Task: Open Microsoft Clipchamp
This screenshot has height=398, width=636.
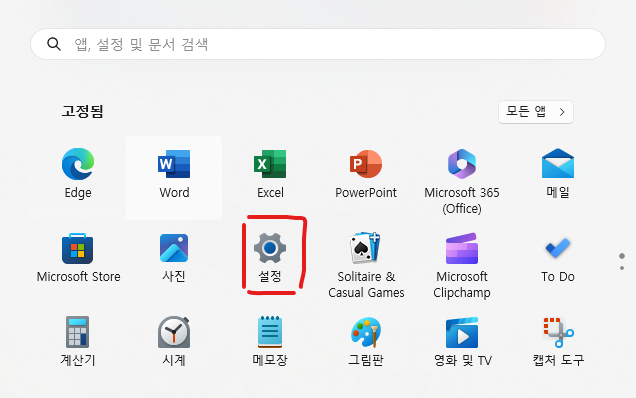Action: click(x=462, y=248)
